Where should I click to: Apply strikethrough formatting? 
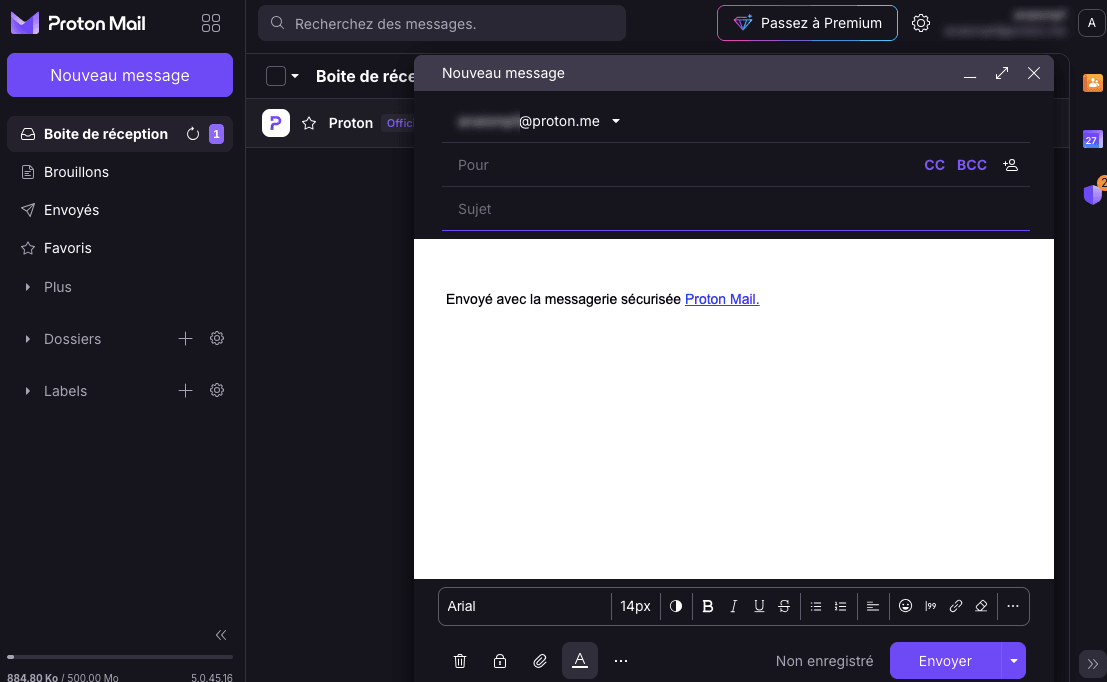pos(784,606)
